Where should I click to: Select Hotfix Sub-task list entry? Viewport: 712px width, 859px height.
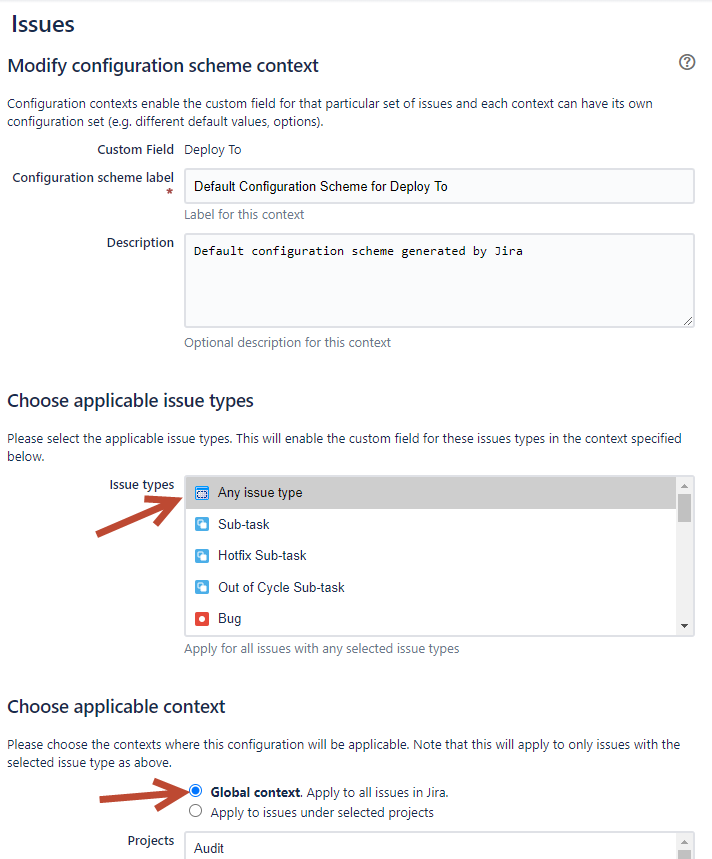click(430, 556)
